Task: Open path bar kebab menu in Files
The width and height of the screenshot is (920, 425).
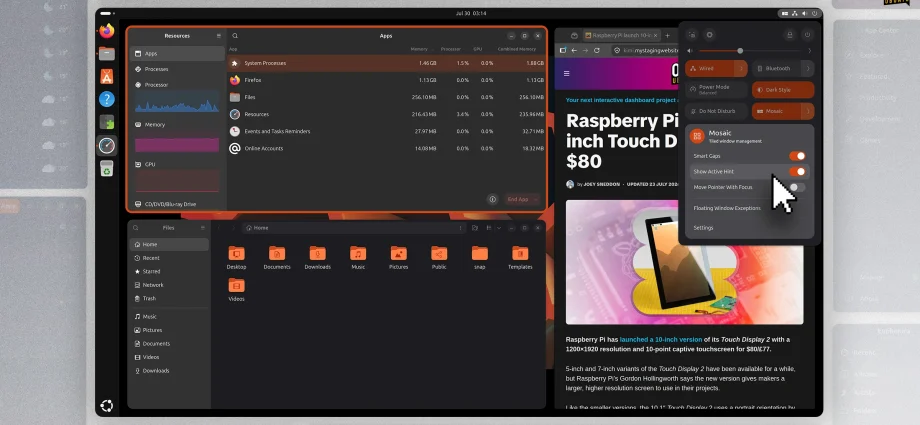Action: (460, 228)
